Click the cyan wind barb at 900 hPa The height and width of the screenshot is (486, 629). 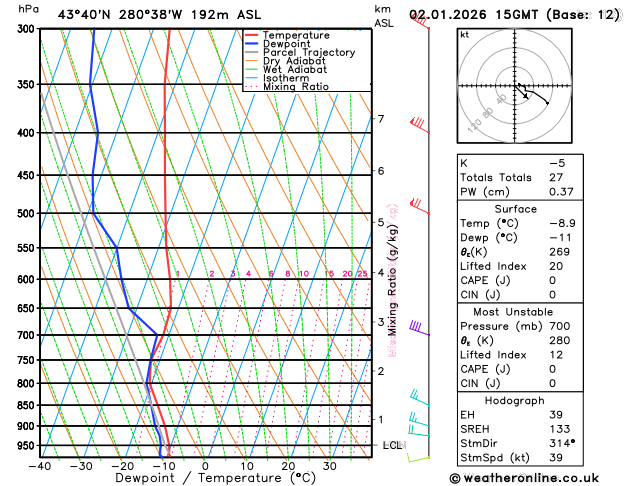[419, 419]
